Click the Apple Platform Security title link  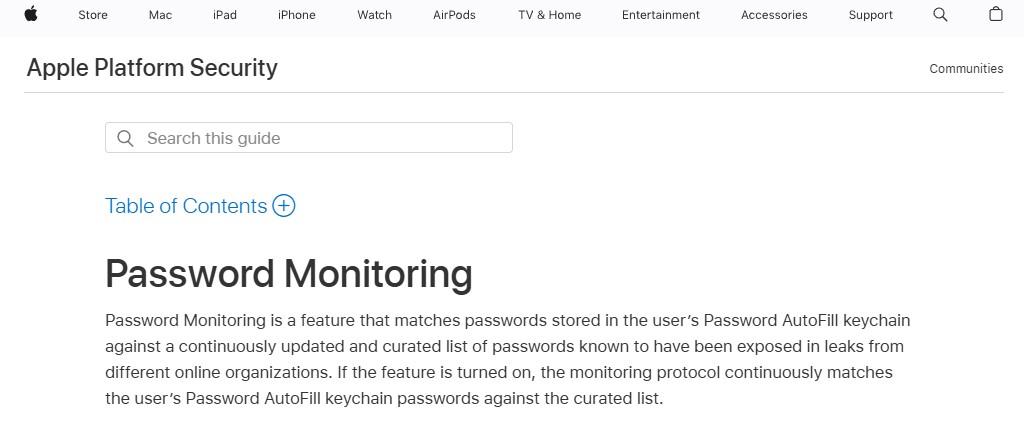(x=152, y=68)
